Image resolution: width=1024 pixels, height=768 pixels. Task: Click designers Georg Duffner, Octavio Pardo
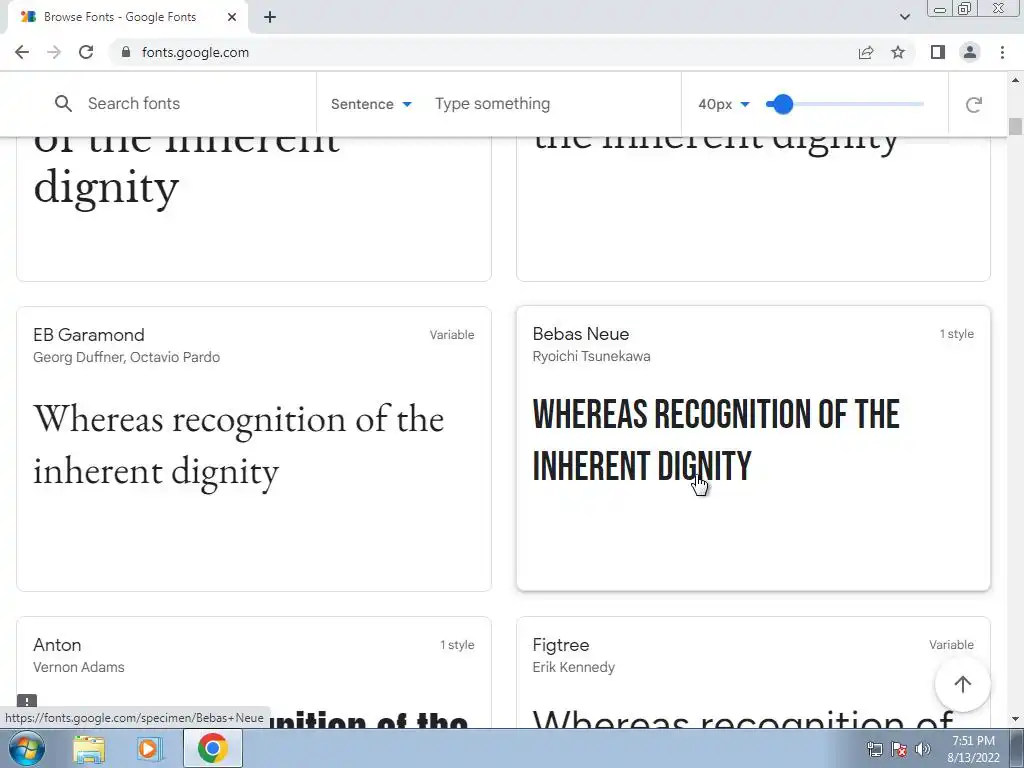click(x=126, y=357)
